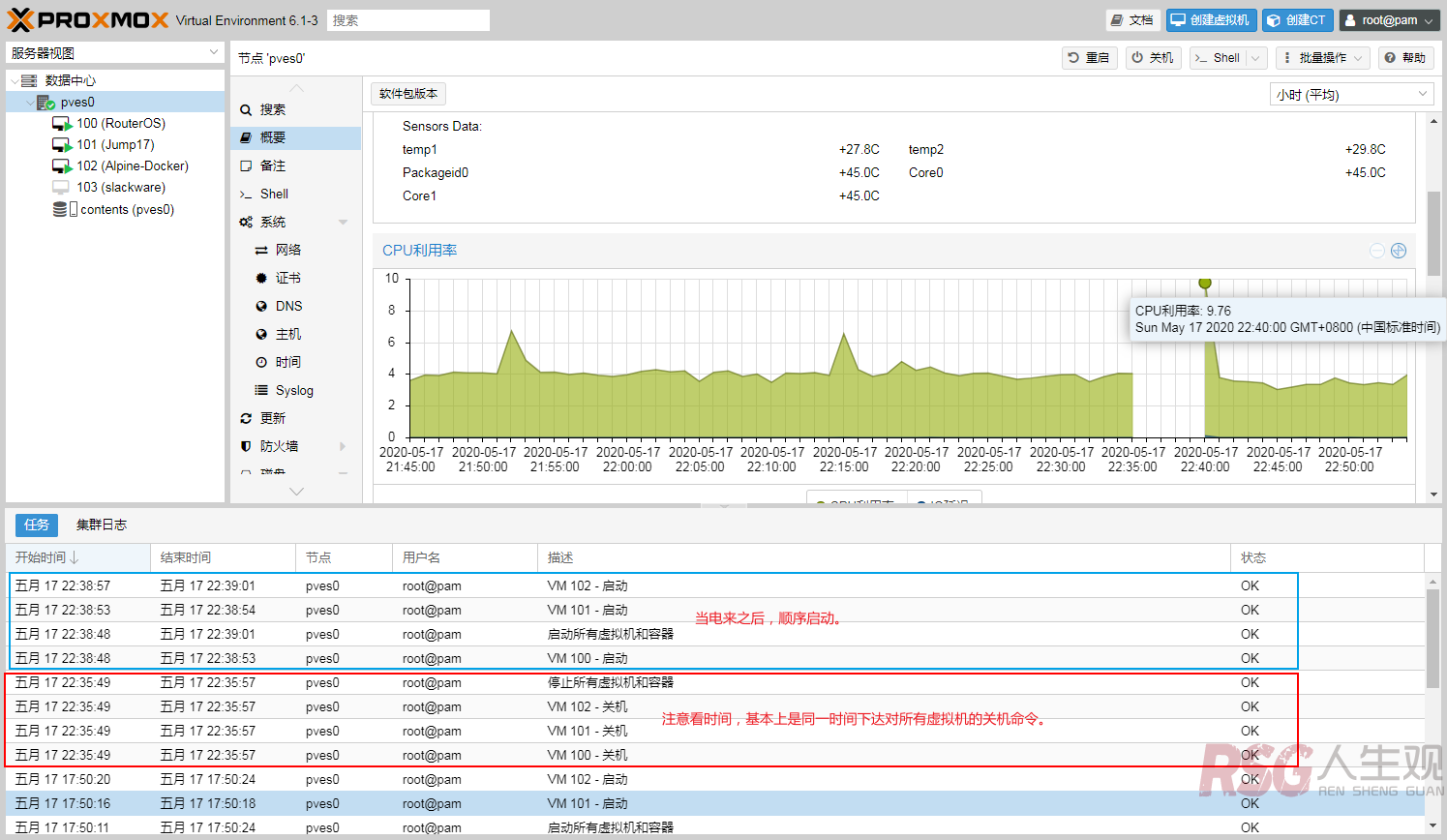The width and height of the screenshot is (1447, 840).
Task: Open the node Shell button
Action: [1218, 58]
